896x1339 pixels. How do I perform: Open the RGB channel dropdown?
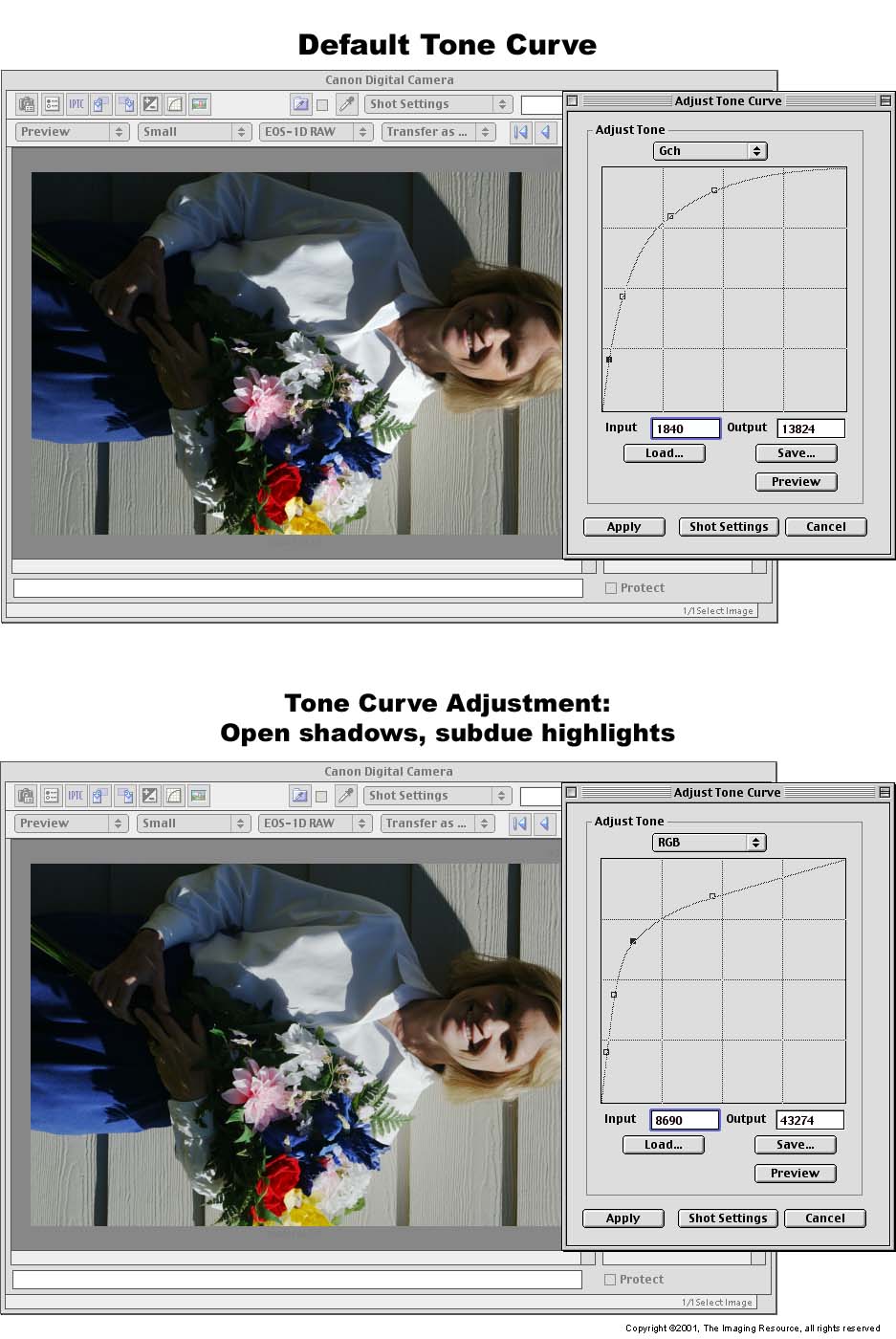coord(710,843)
